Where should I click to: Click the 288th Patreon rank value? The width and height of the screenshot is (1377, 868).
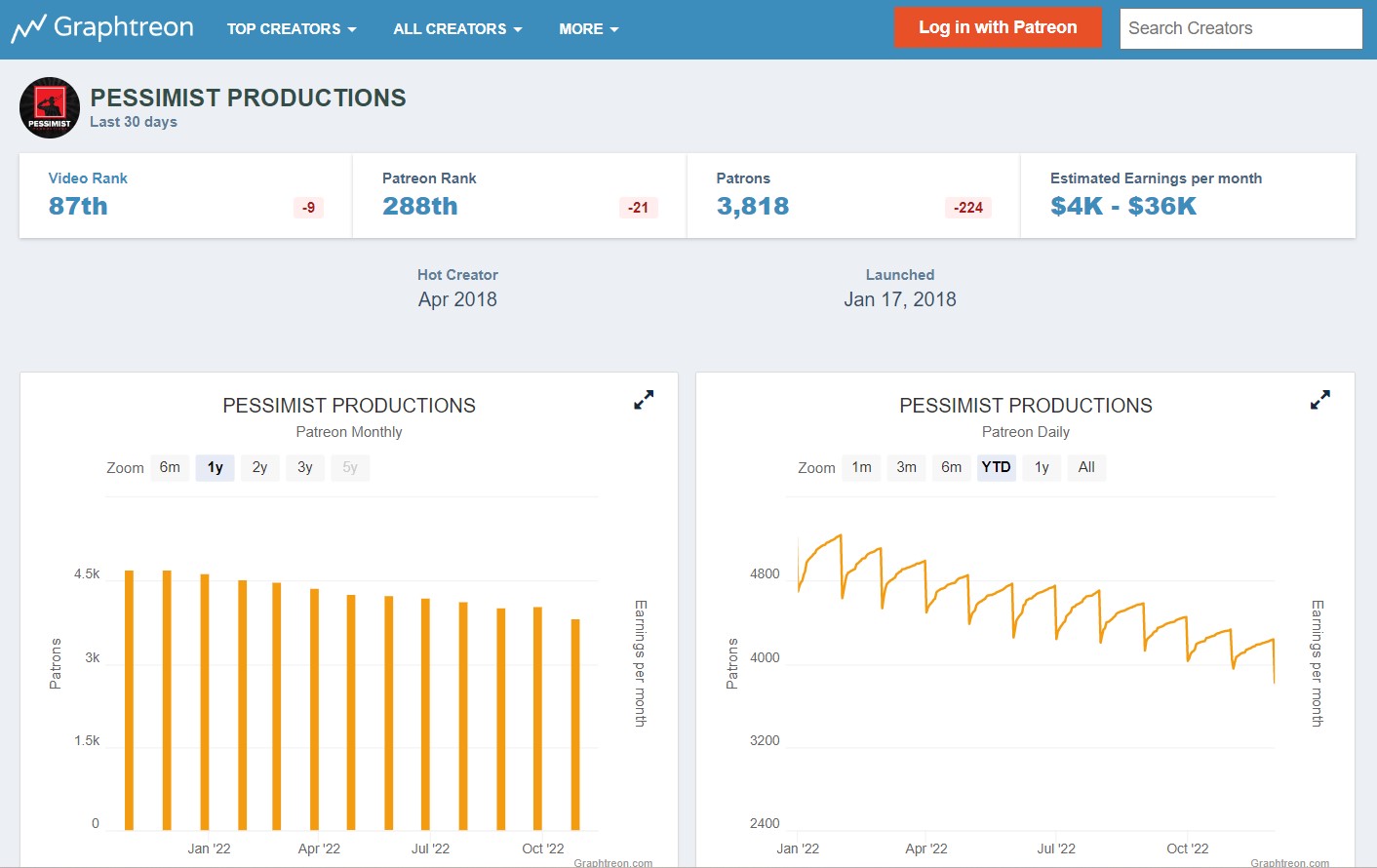pyautogui.click(x=420, y=206)
